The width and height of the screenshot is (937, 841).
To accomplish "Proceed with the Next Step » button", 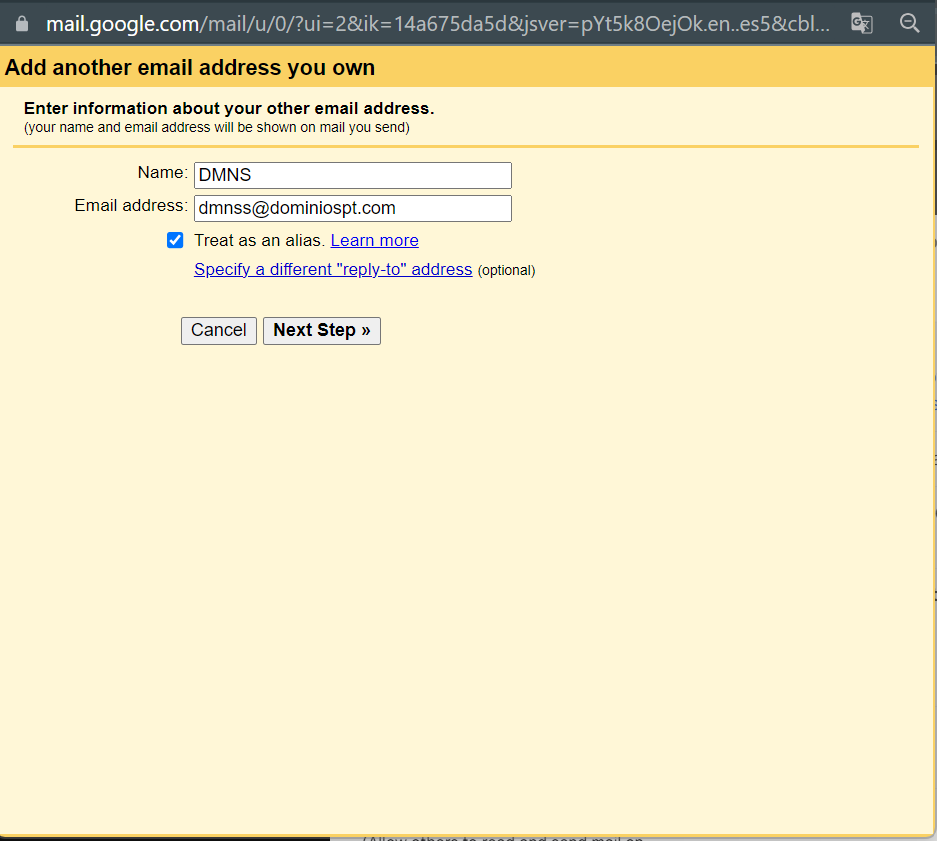I will (321, 330).
